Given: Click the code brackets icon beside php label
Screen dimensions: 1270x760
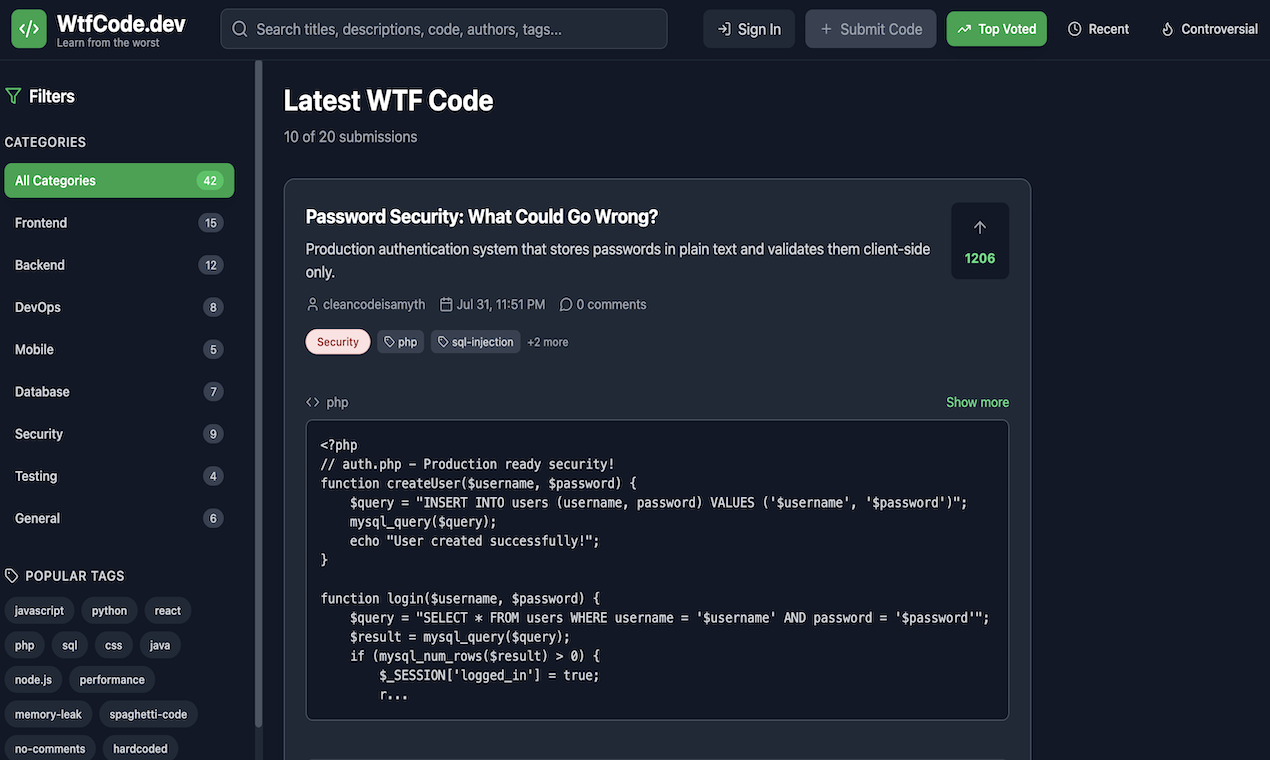Looking at the screenshot, I should coord(312,401).
